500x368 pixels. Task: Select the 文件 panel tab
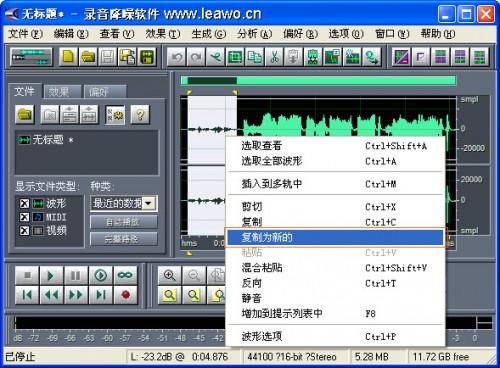pos(25,91)
